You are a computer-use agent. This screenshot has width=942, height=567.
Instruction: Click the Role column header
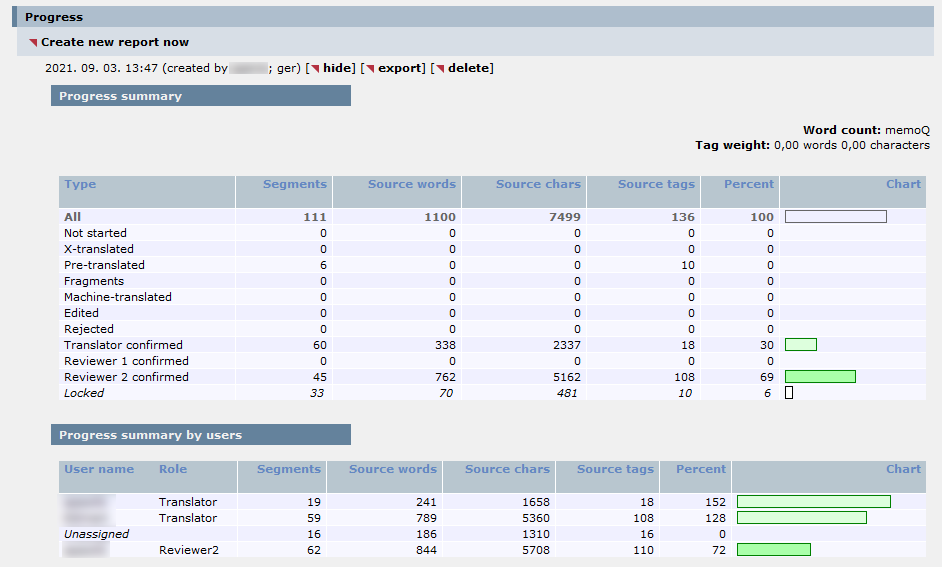click(173, 469)
